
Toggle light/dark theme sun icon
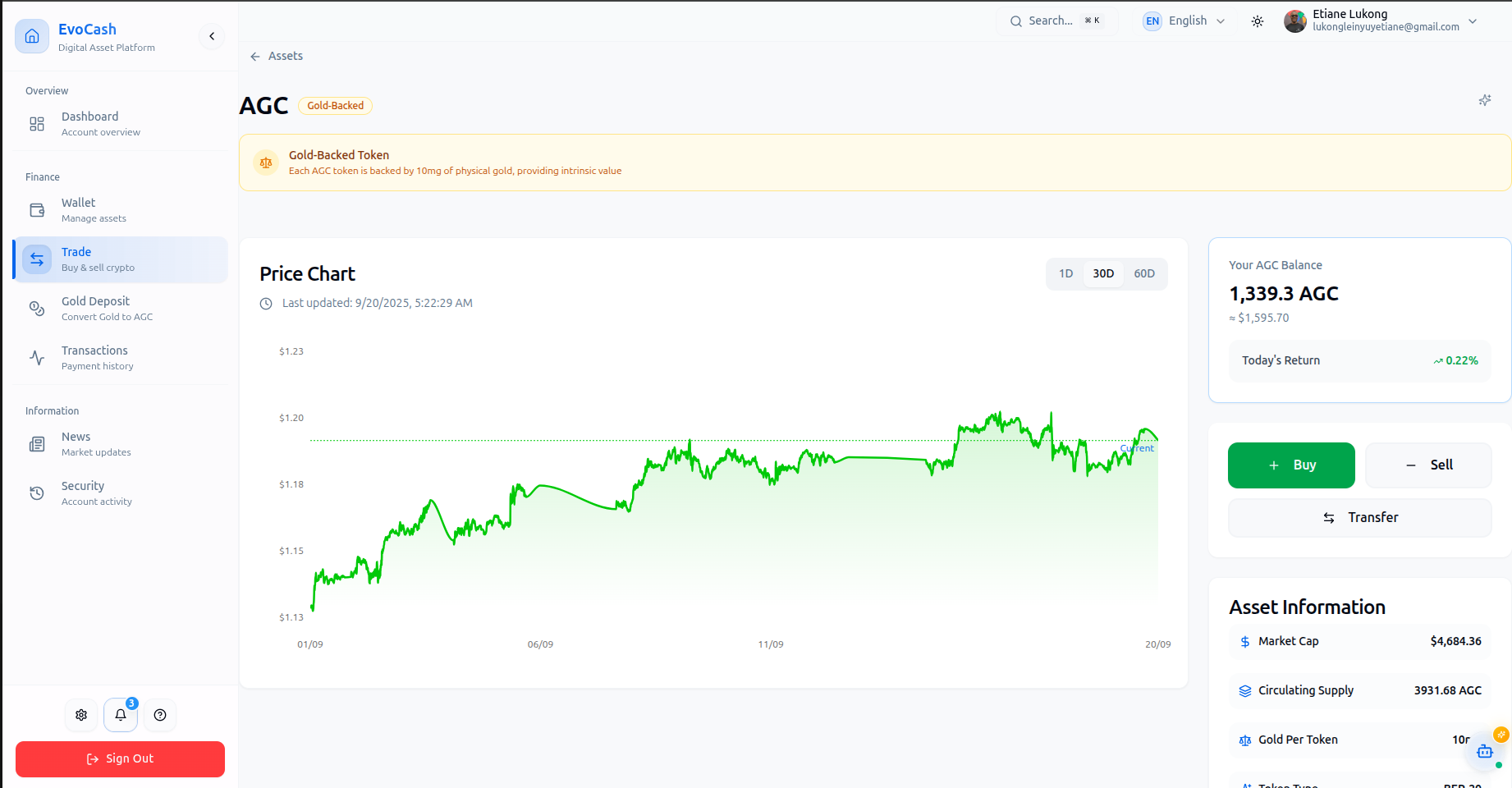click(x=1258, y=21)
